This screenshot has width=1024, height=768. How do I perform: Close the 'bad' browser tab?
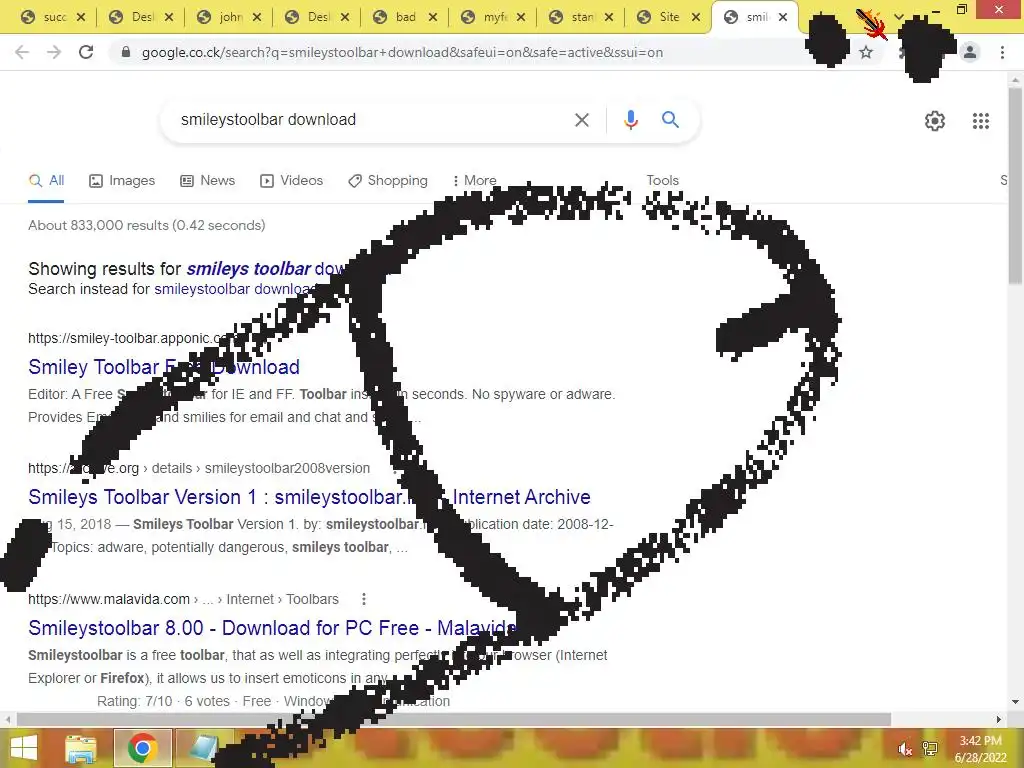[x=433, y=17]
